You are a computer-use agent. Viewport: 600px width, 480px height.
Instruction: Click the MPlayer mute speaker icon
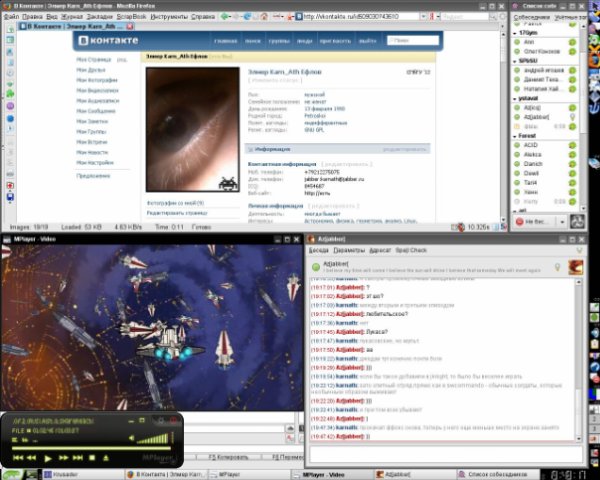click(x=131, y=438)
